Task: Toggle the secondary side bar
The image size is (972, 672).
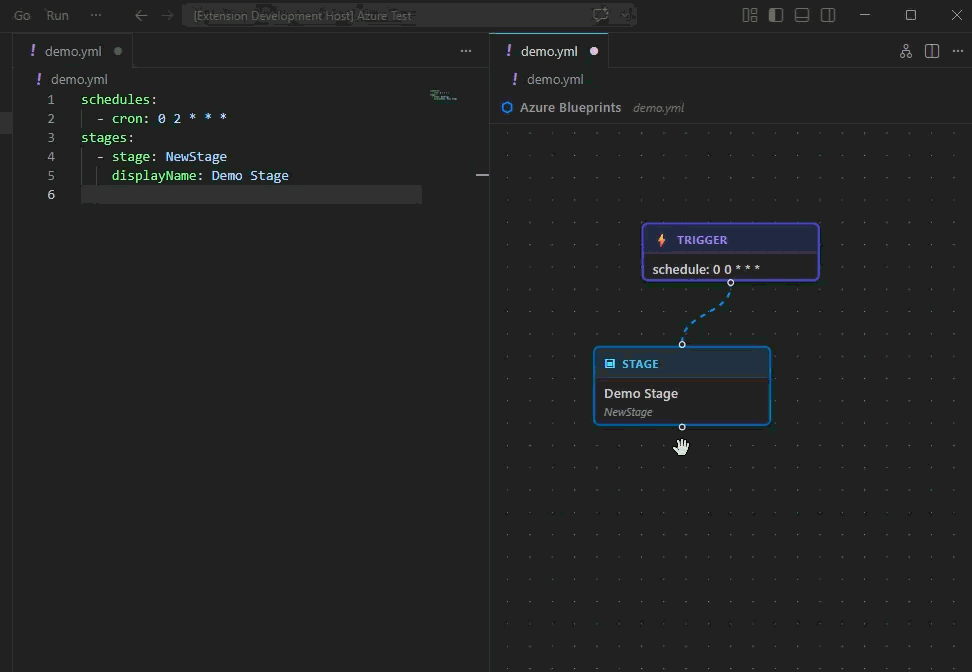Action: (828, 15)
